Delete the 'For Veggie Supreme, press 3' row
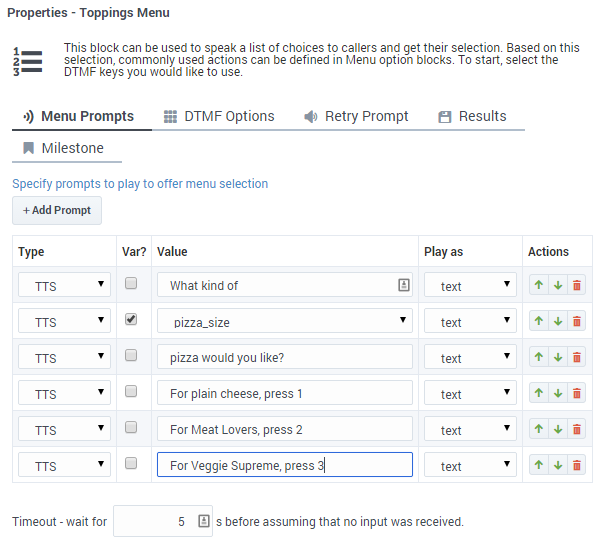The width and height of the screenshot is (608, 547). click(x=577, y=465)
